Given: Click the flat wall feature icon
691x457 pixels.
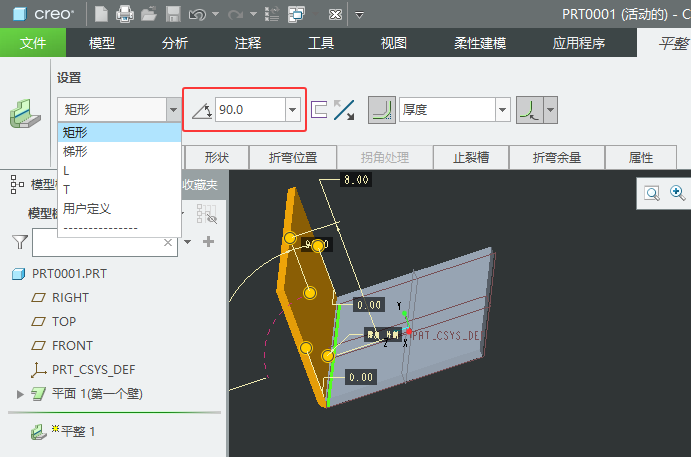Looking at the screenshot, I should click(25, 114).
